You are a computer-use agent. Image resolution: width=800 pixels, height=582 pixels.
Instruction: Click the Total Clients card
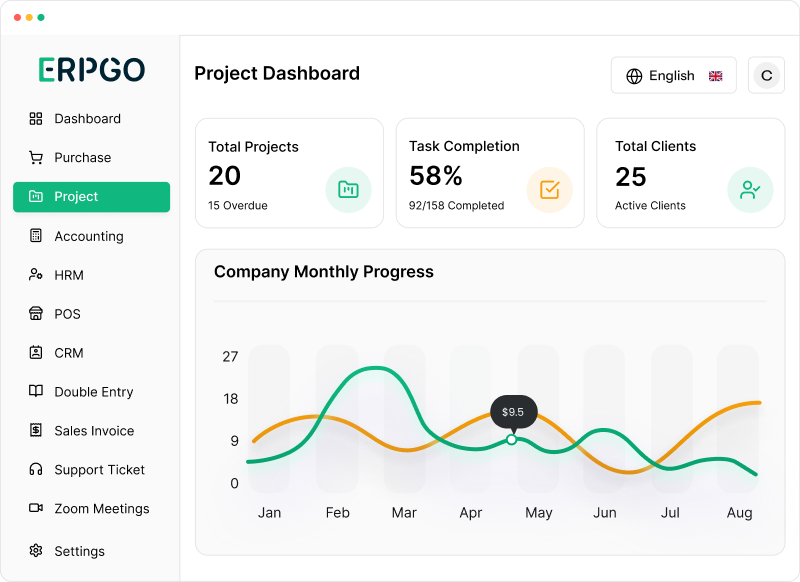click(690, 173)
